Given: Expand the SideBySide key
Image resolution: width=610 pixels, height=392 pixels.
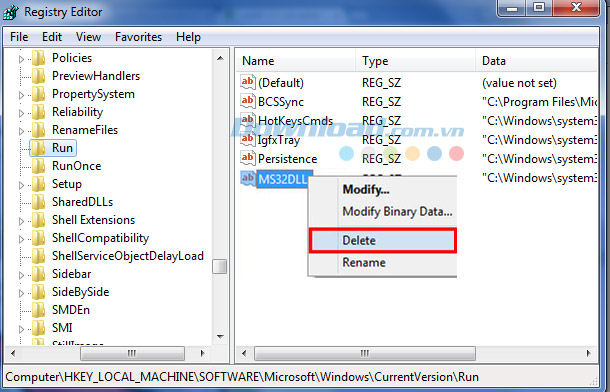Looking at the screenshot, I should pyautogui.click(x=21, y=293).
